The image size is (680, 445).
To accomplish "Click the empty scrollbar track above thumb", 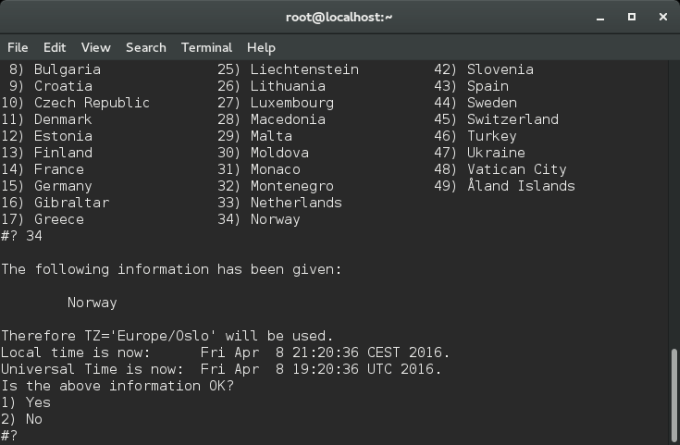I will coord(674,200).
